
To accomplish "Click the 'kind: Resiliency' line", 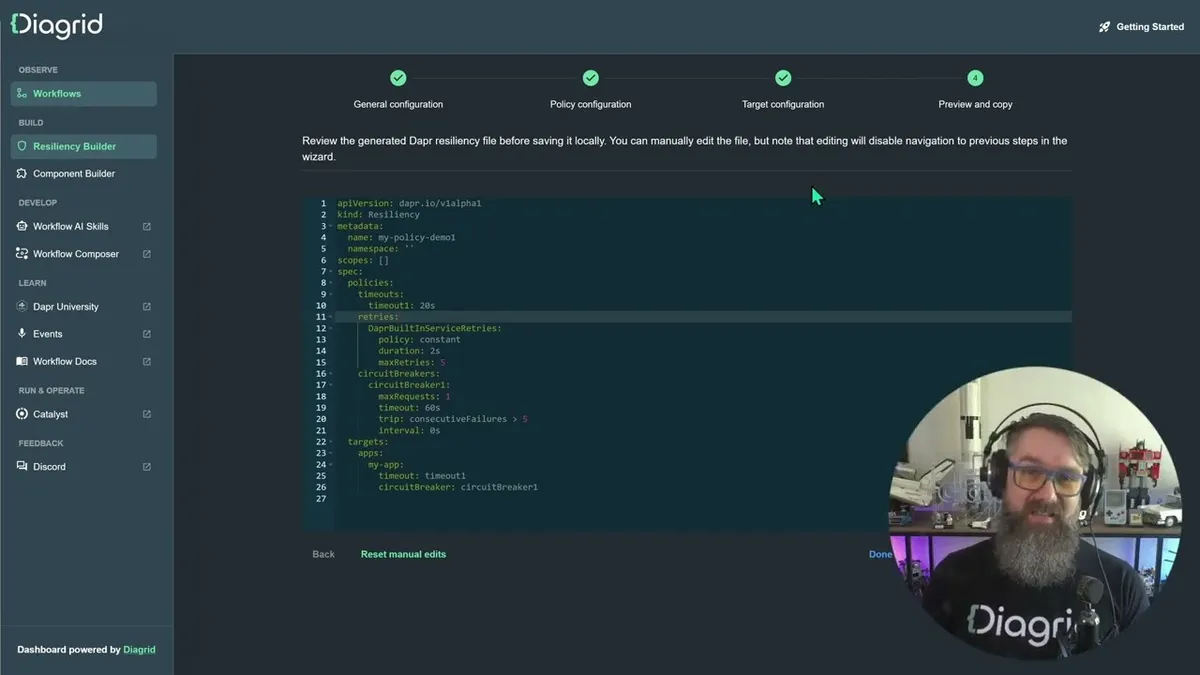I will 378,215.
